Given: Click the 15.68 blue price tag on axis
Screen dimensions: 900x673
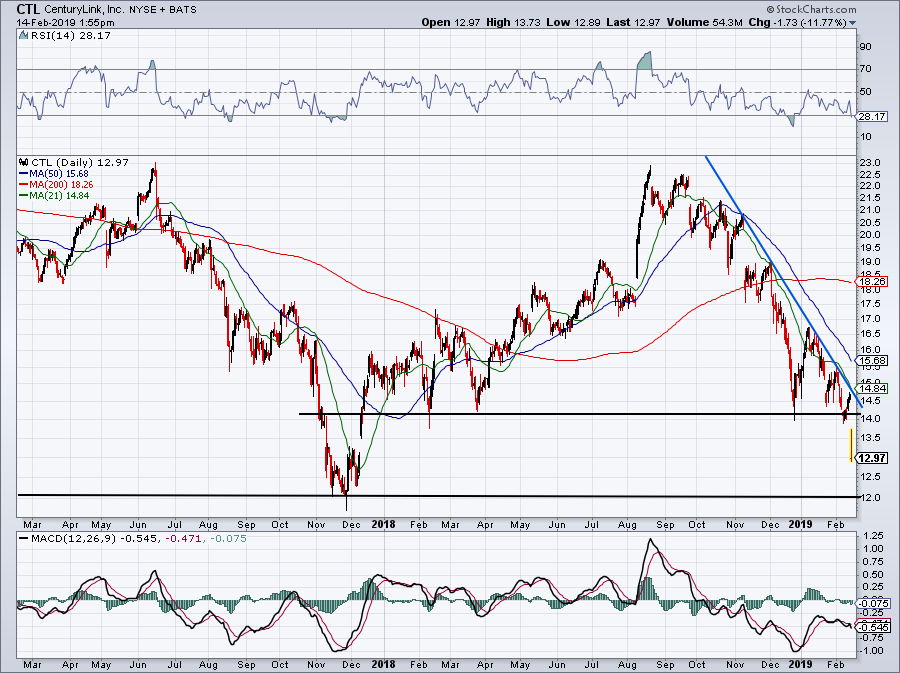Looking at the screenshot, I should 872,360.
